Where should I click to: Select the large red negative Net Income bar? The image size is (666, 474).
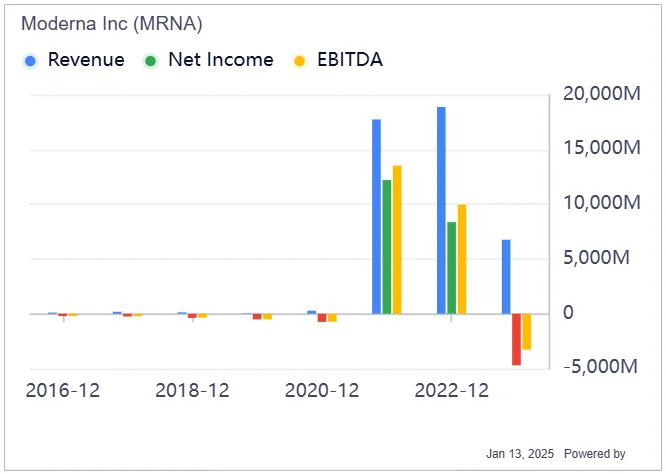tap(516, 339)
